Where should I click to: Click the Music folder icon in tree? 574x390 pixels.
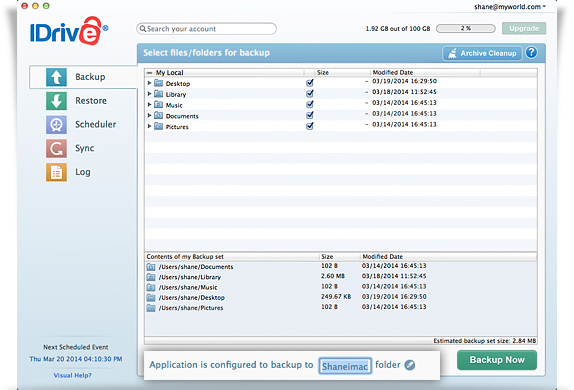pyautogui.click(x=159, y=105)
